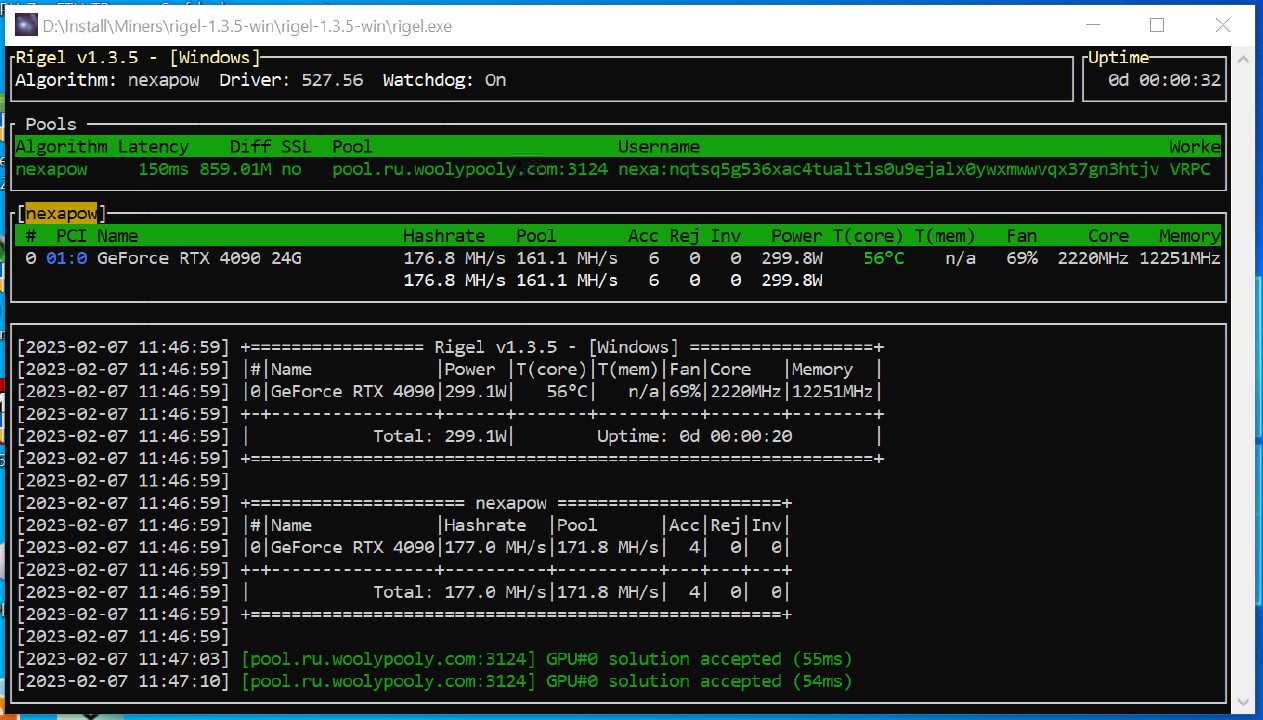The image size is (1263, 720).
Task: Click the 69% fan speed value
Action: (x=1021, y=258)
